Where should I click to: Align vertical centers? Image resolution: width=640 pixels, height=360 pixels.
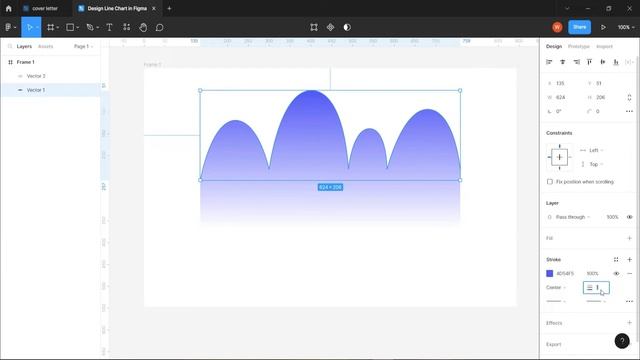click(603, 62)
